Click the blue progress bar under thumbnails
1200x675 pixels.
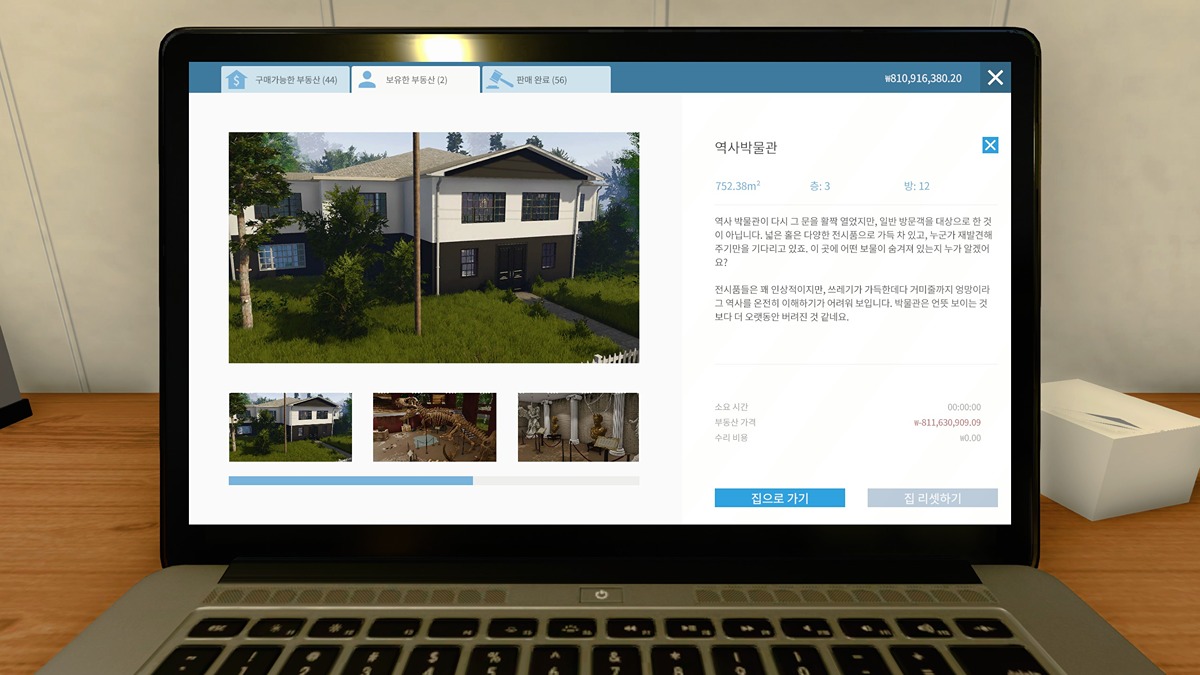[350, 481]
